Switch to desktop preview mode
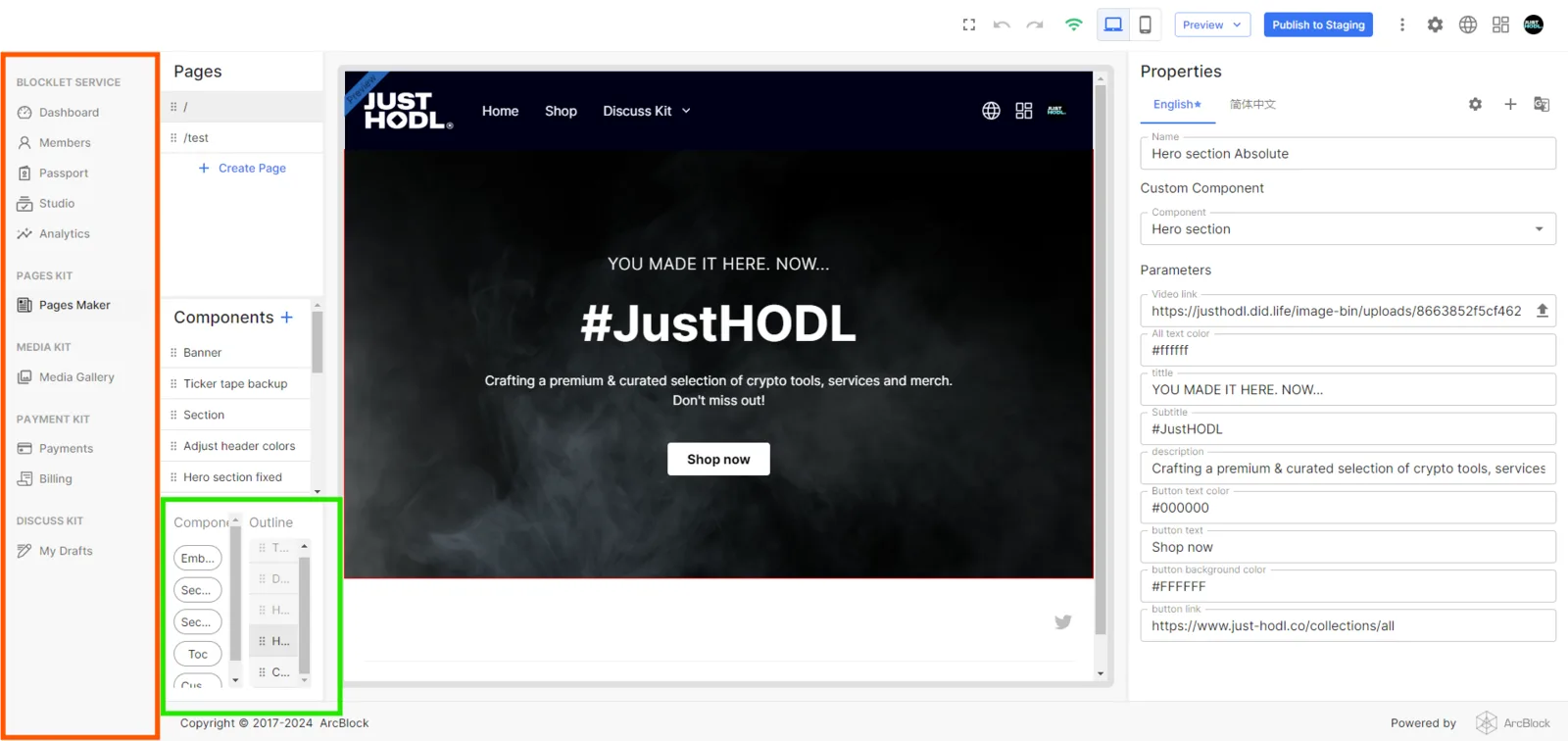Image resolution: width=1568 pixels, height=741 pixels. (x=1113, y=25)
